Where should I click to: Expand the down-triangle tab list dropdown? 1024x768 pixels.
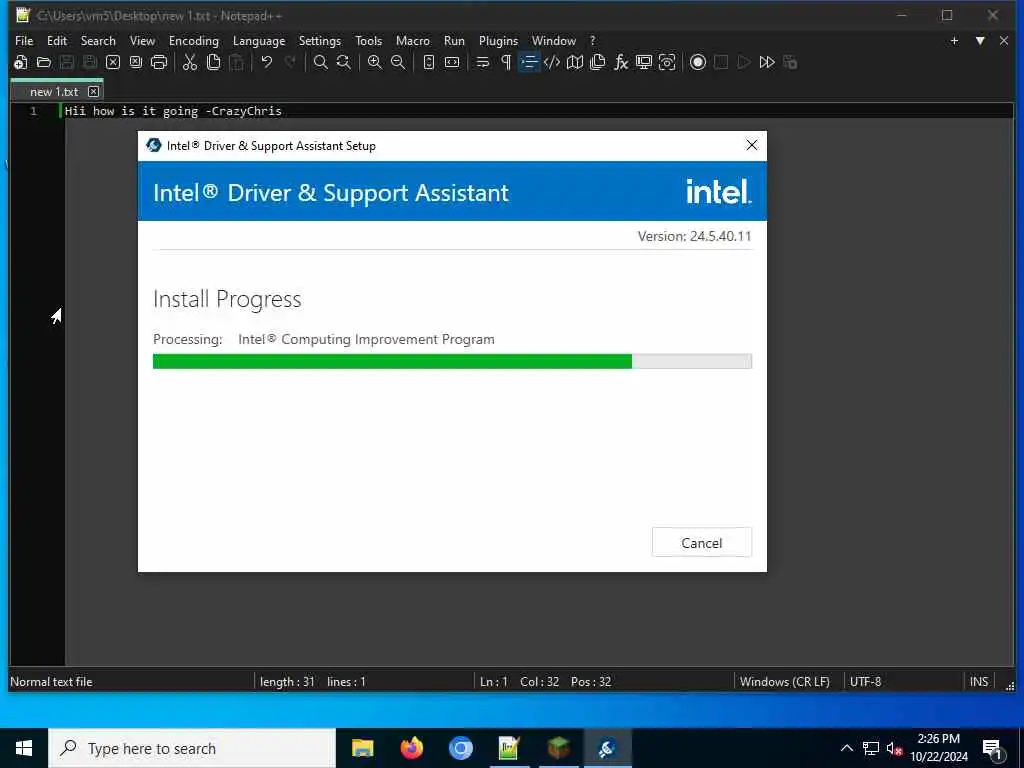980,40
